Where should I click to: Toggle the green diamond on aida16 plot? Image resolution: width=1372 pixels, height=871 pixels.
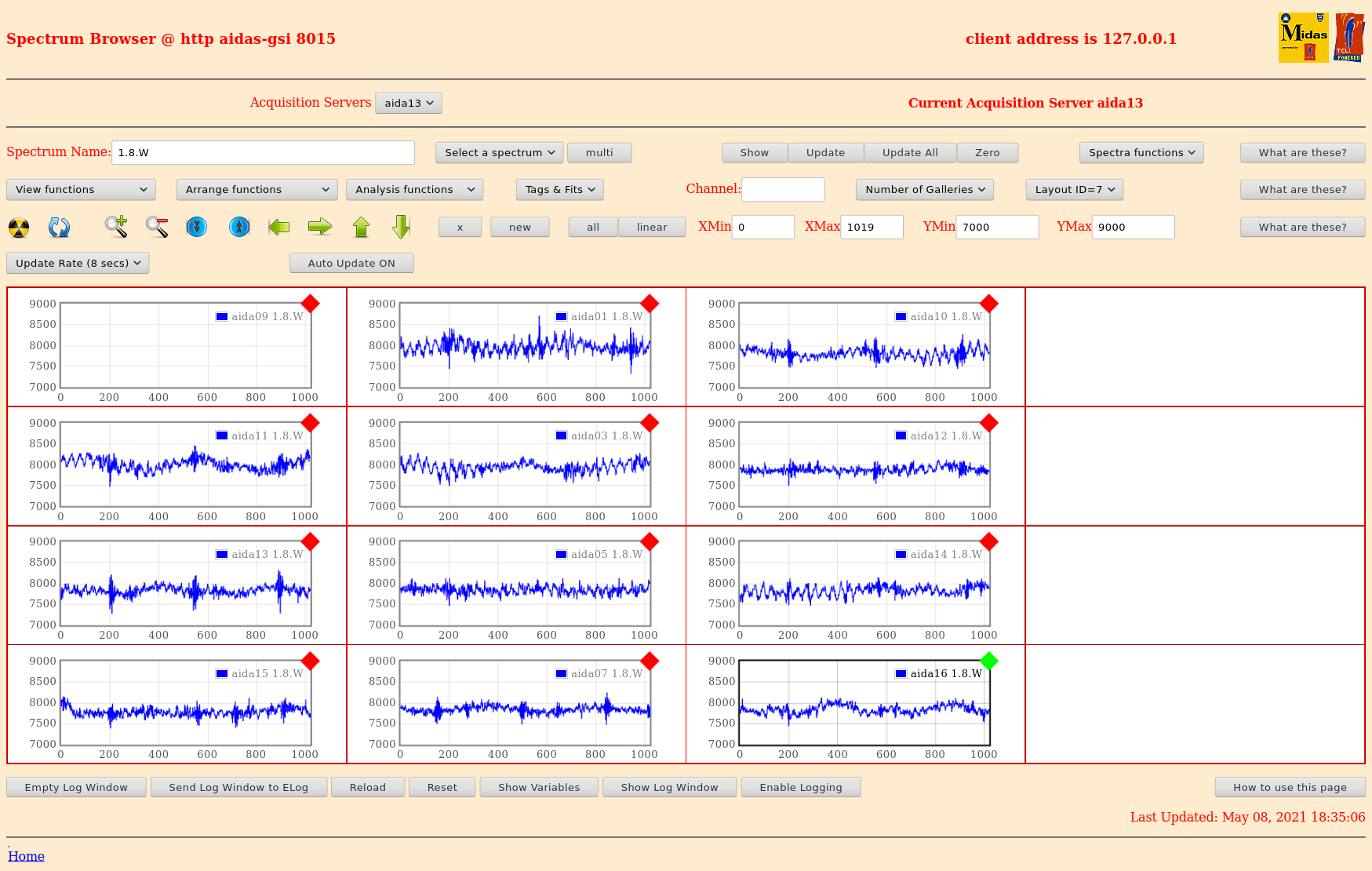(989, 661)
